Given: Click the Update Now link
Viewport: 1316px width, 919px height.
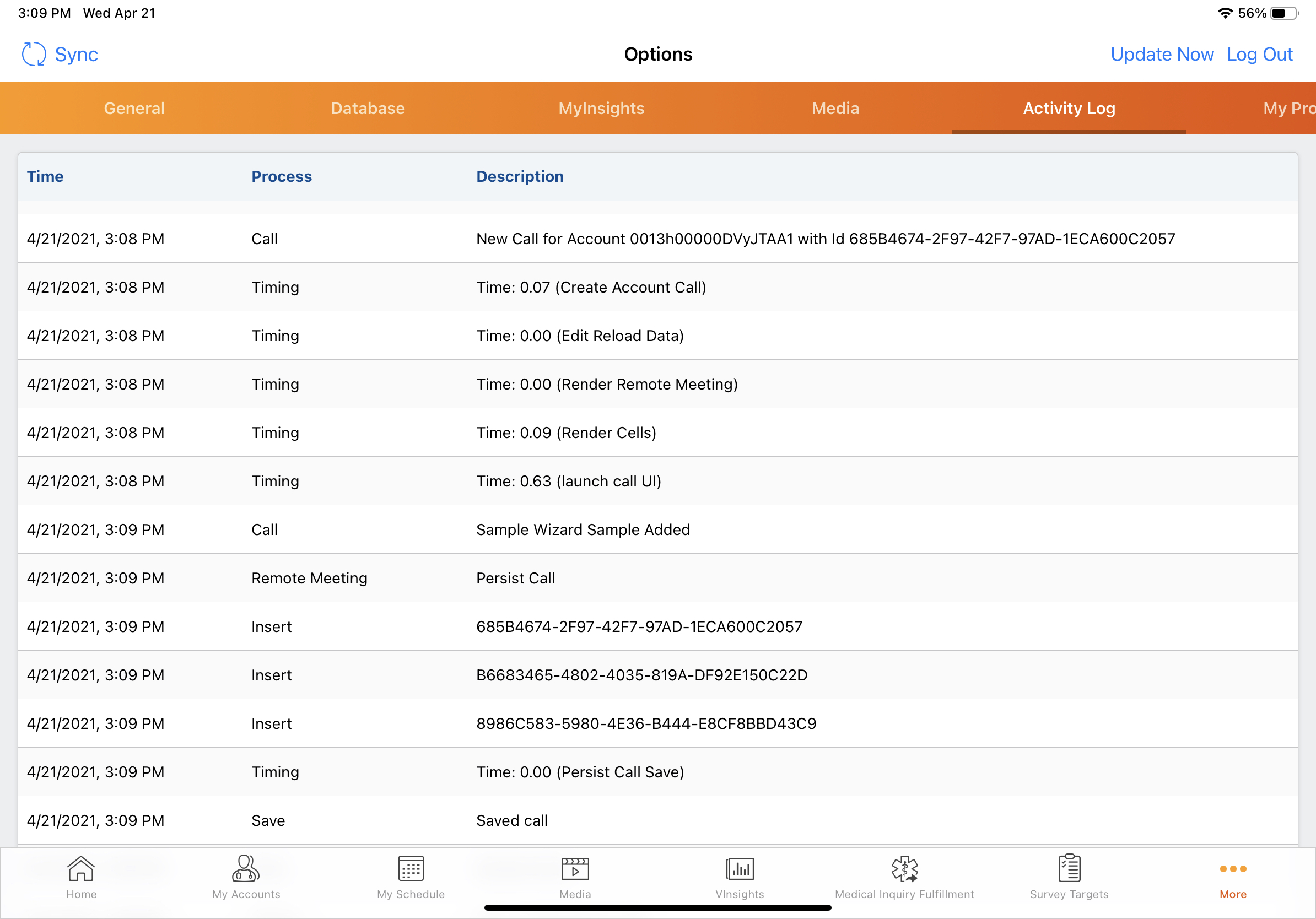Looking at the screenshot, I should [x=1162, y=55].
